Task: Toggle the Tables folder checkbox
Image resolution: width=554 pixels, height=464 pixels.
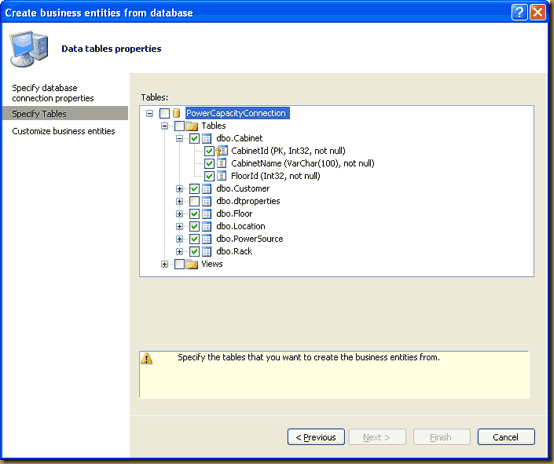Action: pyautogui.click(x=179, y=126)
